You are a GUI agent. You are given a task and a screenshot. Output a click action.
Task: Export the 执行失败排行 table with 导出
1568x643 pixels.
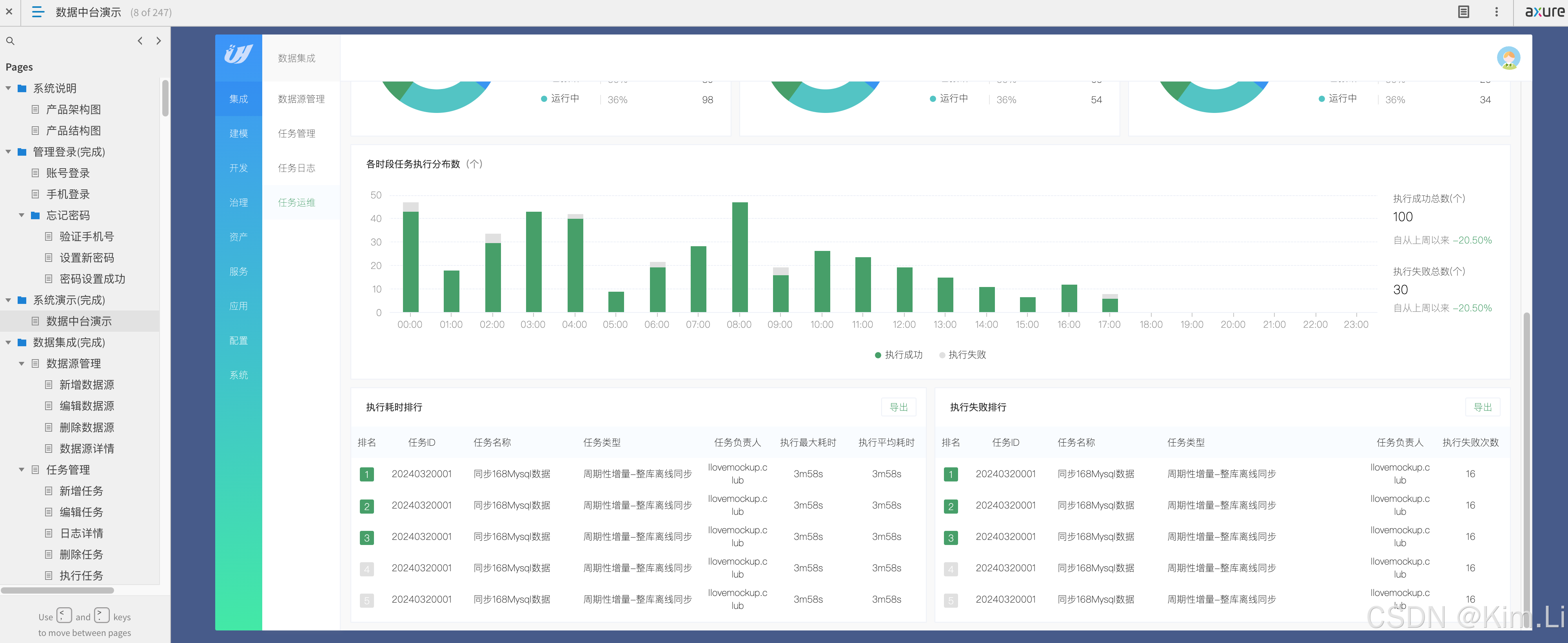pyautogui.click(x=1482, y=407)
